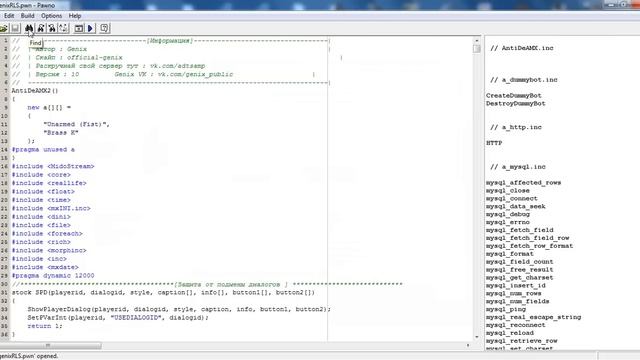Open the Build menu

pyautogui.click(x=27, y=16)
